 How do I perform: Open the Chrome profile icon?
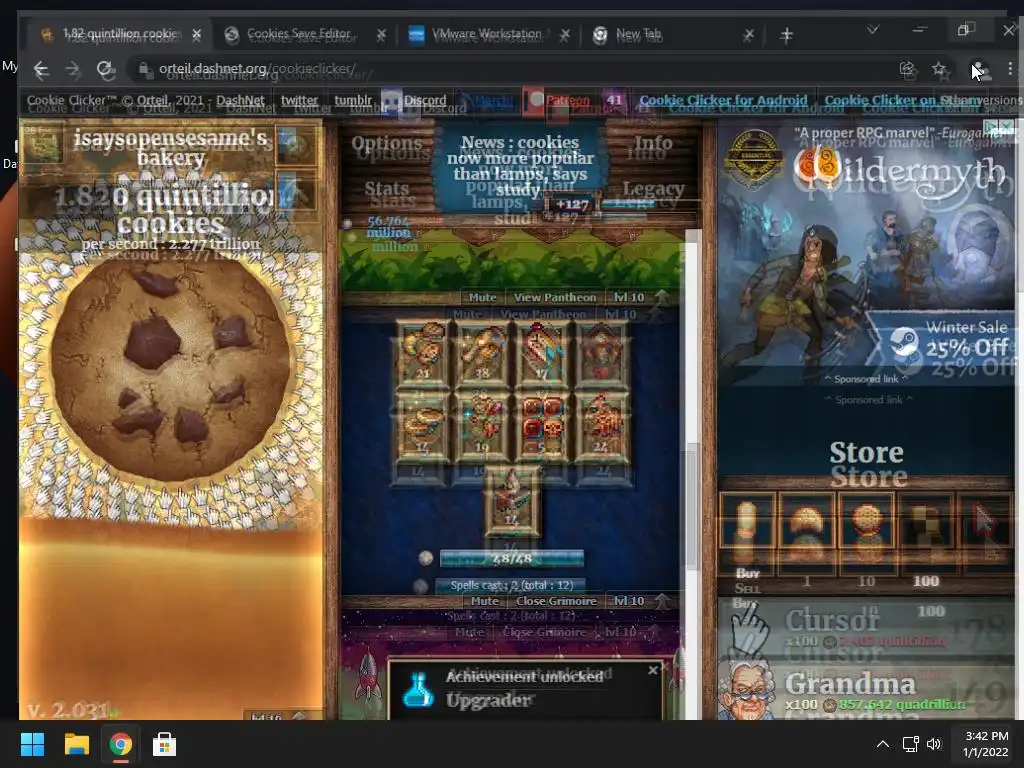coord(979,69)
